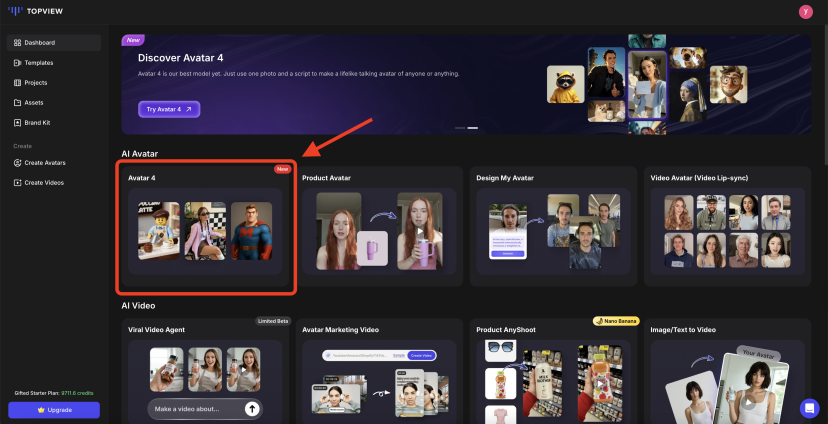
Task: Click the Dashboard grid icon in sidebar
Action: coord(17,43)
